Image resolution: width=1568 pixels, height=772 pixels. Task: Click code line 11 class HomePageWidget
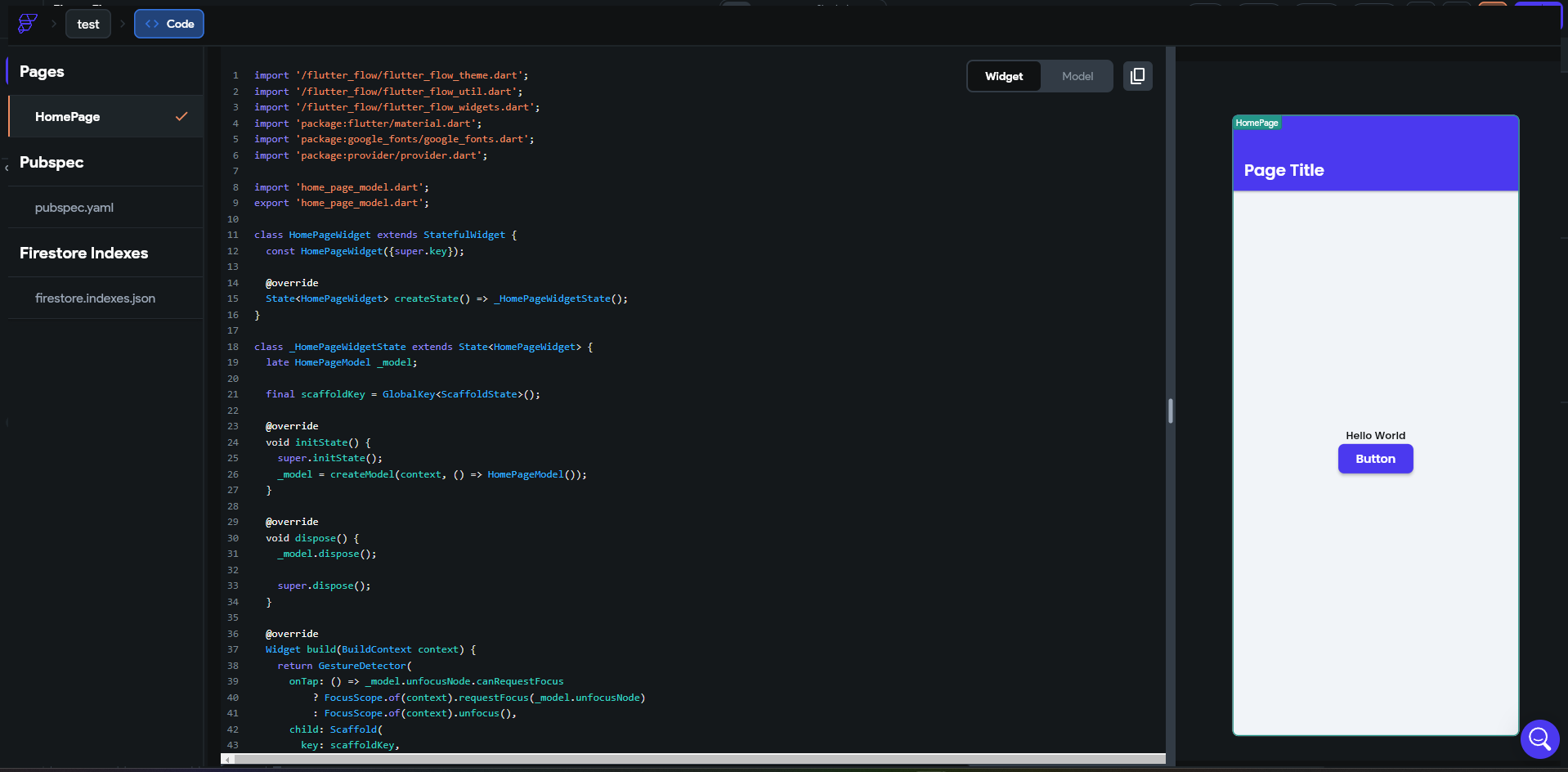click(385, 235)
